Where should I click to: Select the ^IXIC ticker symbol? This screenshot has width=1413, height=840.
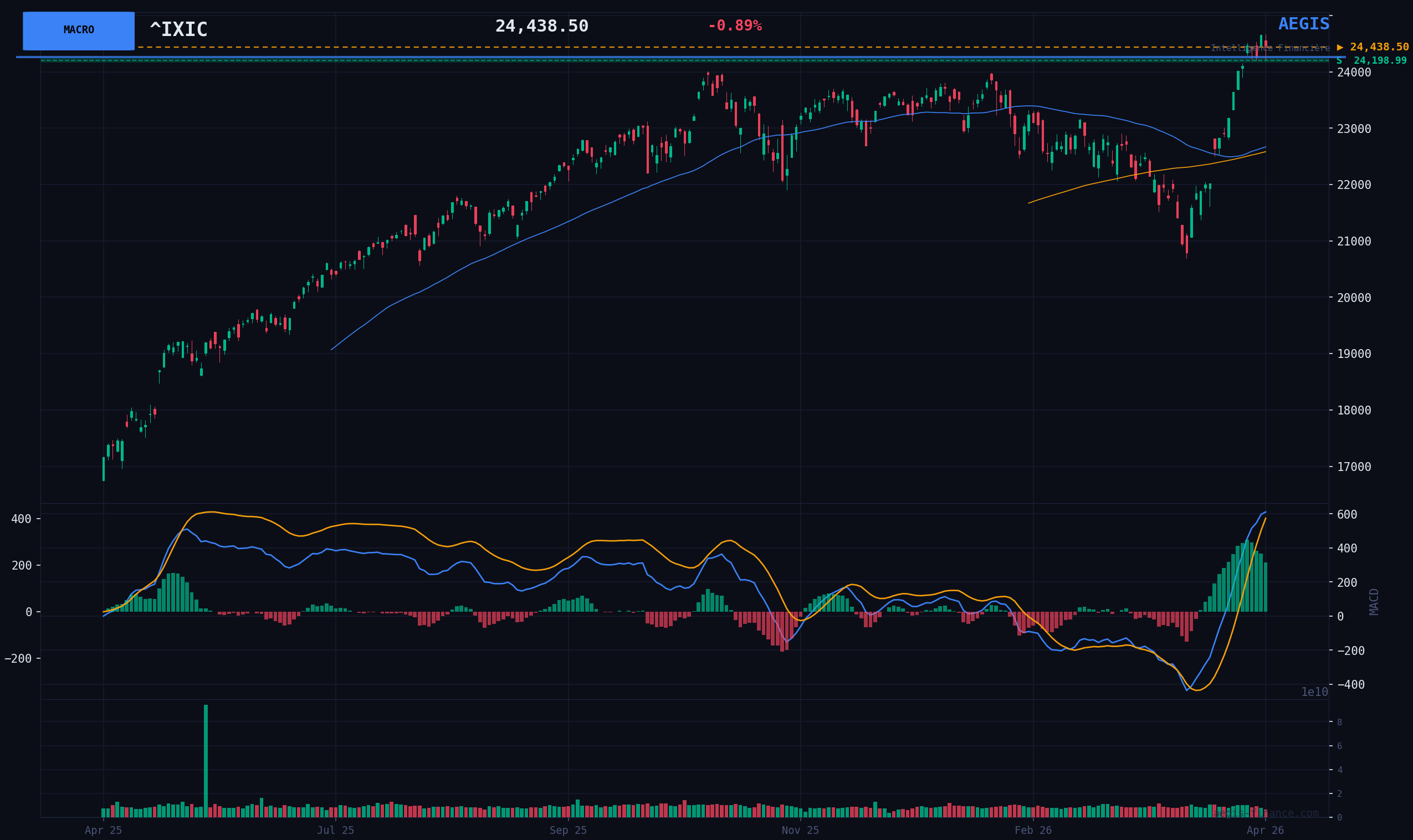point(178,30)
